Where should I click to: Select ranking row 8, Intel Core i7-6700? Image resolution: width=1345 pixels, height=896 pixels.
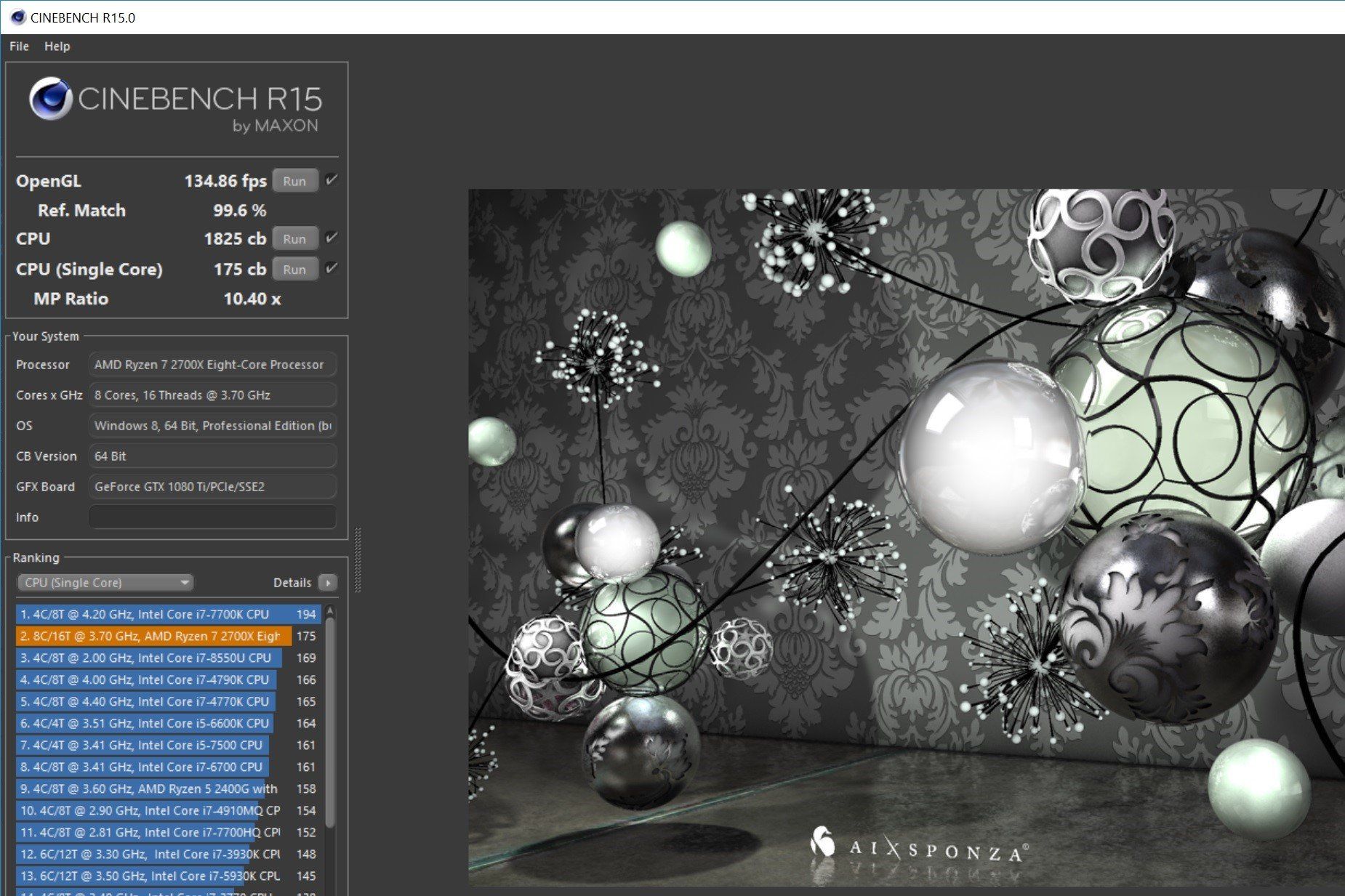tap(169, 767)
